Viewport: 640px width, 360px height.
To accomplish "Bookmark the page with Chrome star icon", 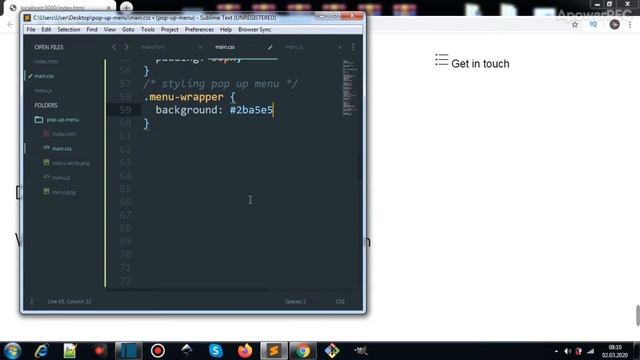I will (575, 24).
